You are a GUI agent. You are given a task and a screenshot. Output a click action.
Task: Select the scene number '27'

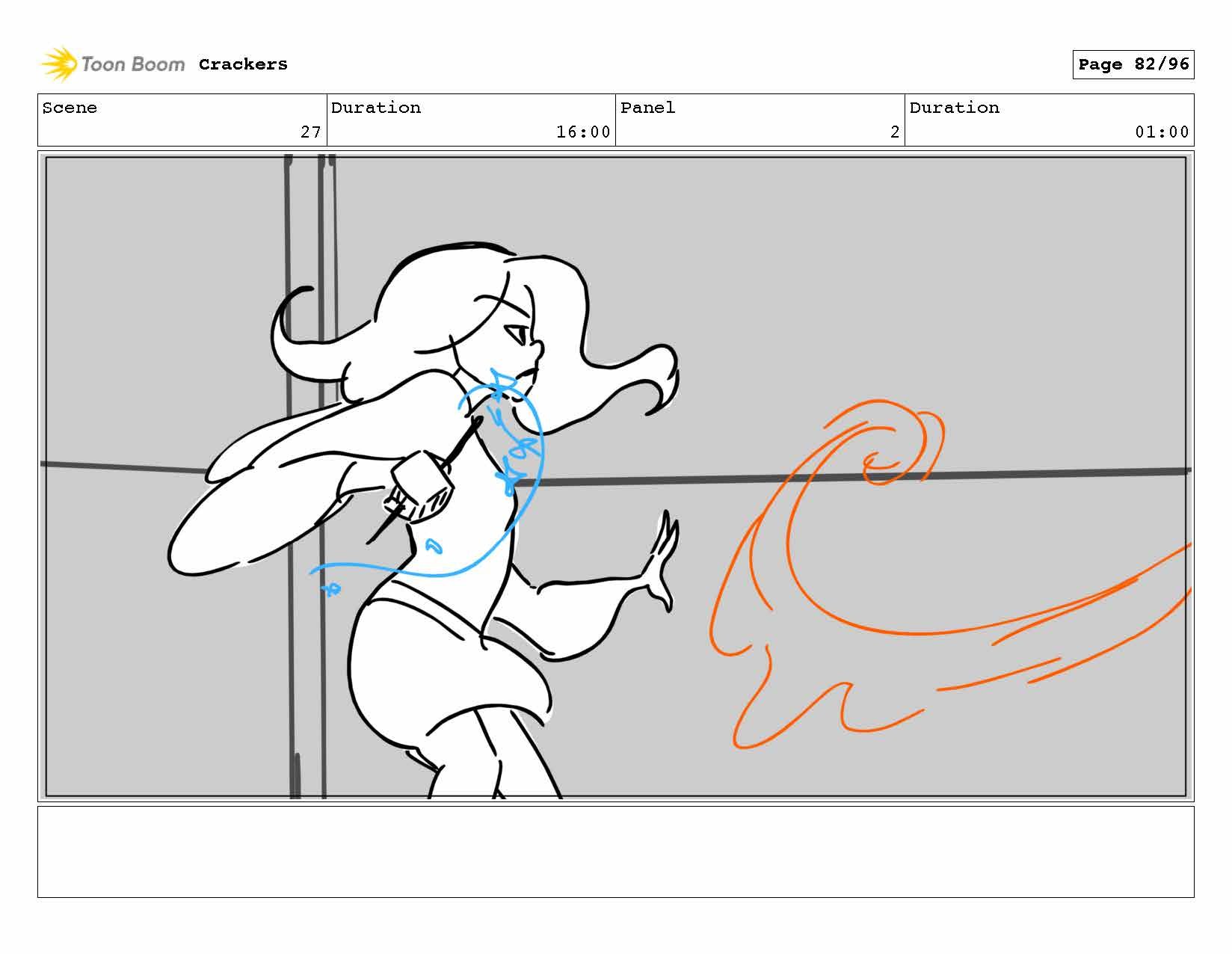311,132
